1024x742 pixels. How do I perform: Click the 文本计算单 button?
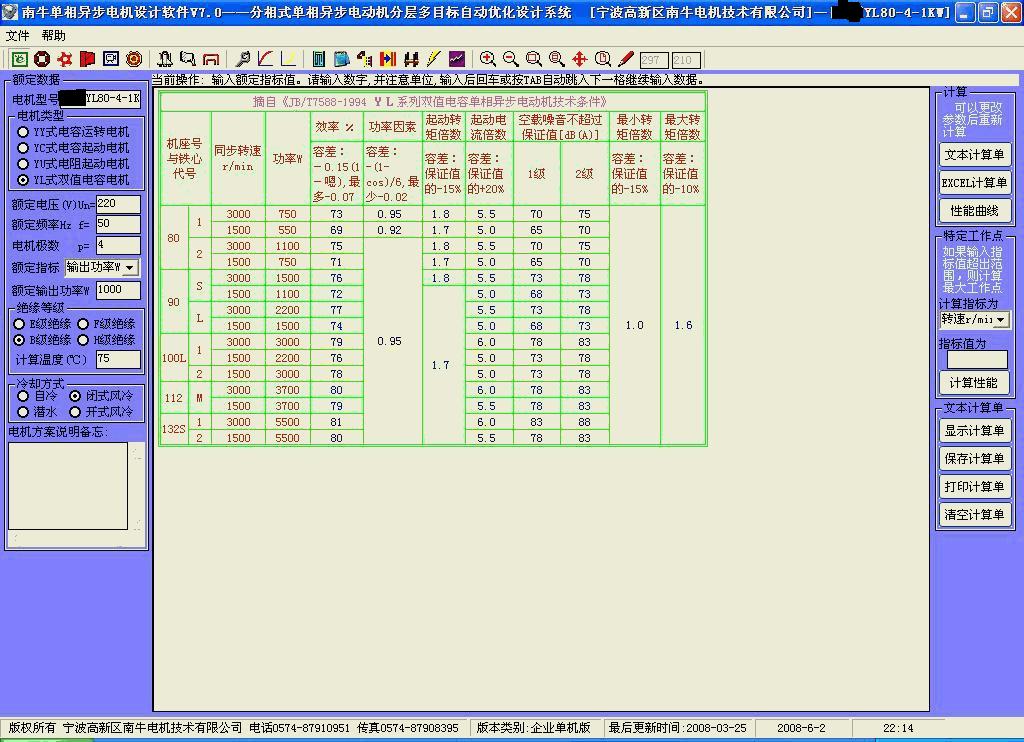(x=974, y=155)
